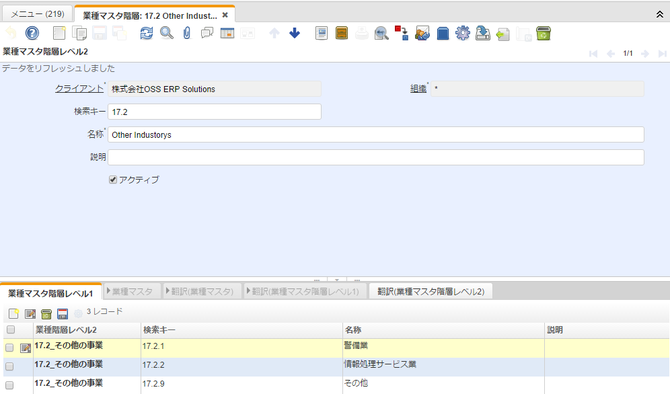Click the detail panel Delete icon

click(x=46, y=314)
